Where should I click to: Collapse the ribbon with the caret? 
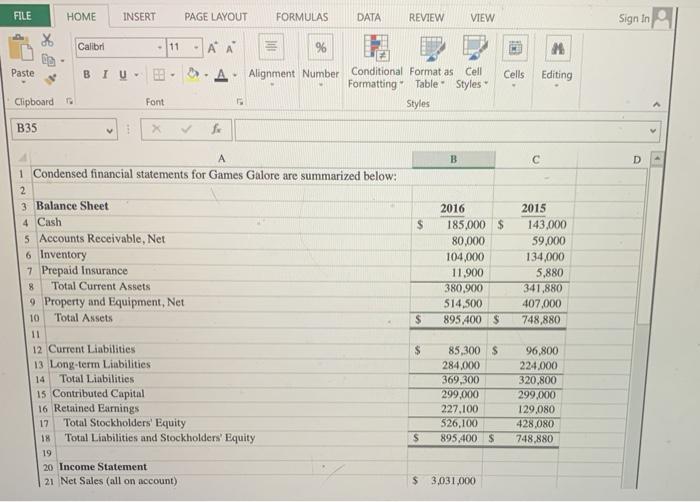[x=656, y=105]
